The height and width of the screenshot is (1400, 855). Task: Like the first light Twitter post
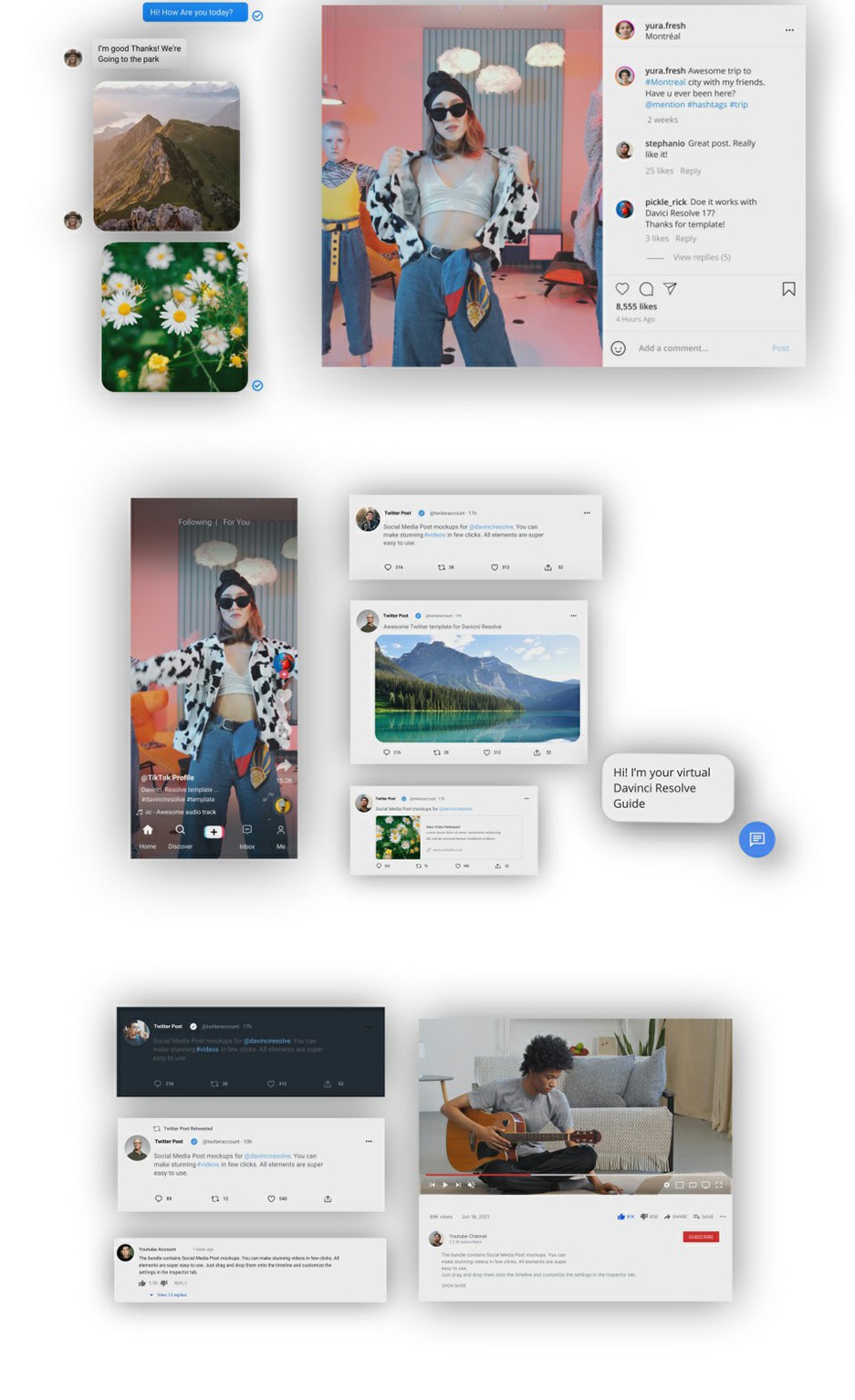tap(495, 567)
